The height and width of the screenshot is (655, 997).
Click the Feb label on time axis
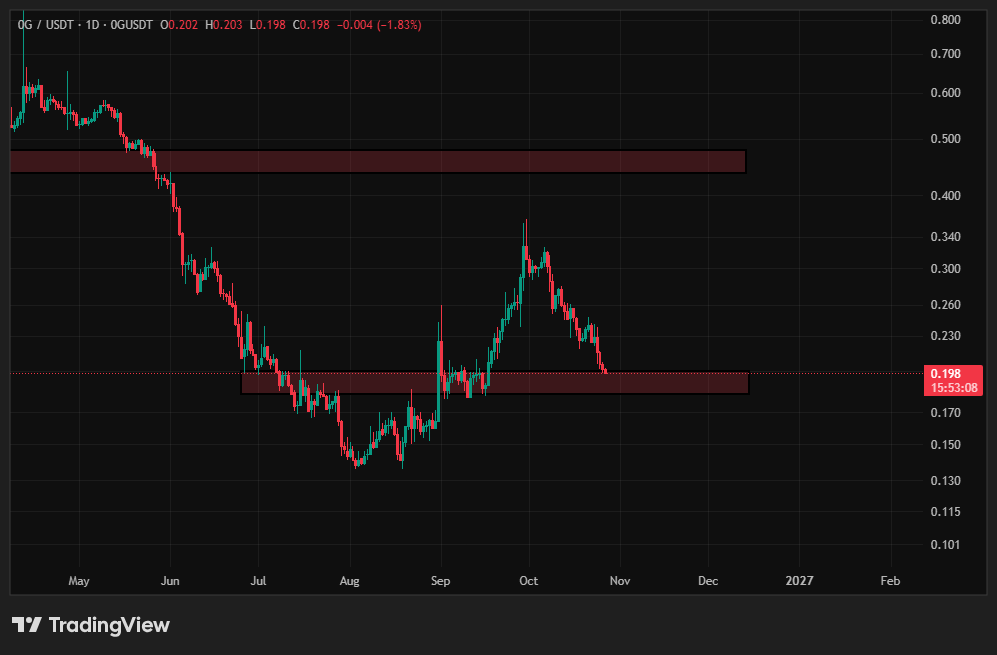coord(890,581)
